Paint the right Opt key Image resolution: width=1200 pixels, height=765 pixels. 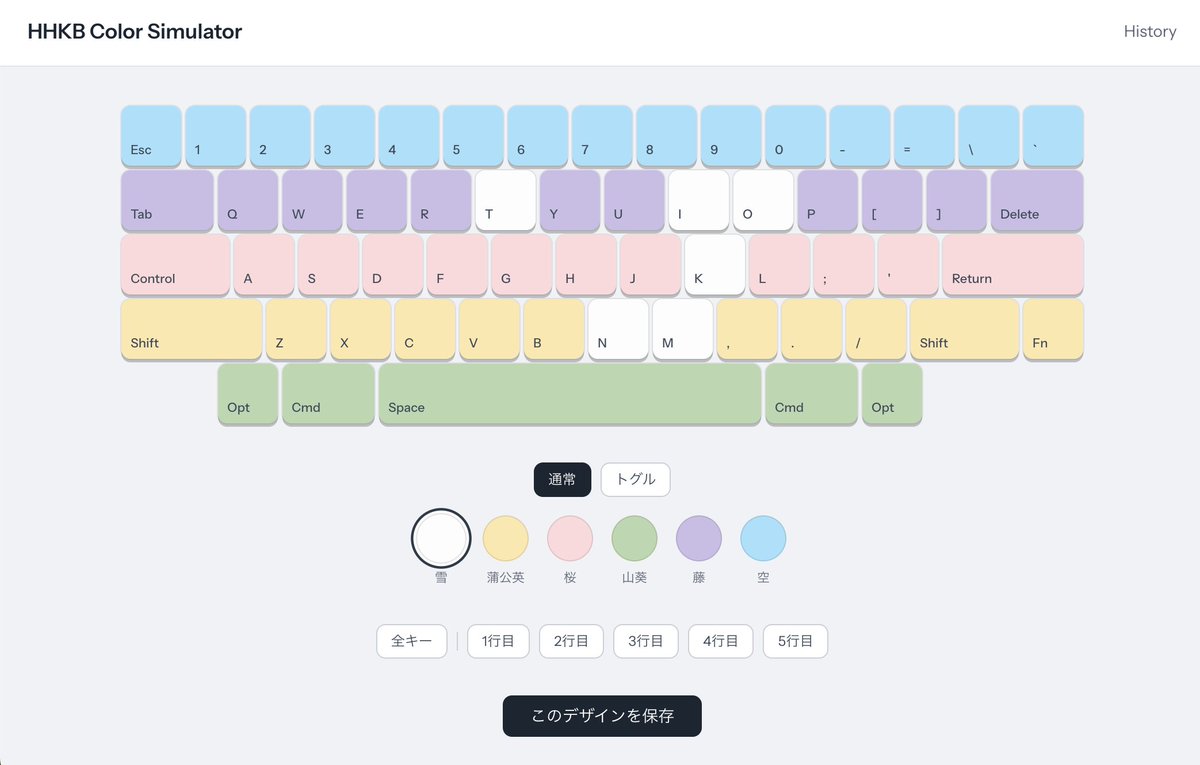[x=892, y=394]
